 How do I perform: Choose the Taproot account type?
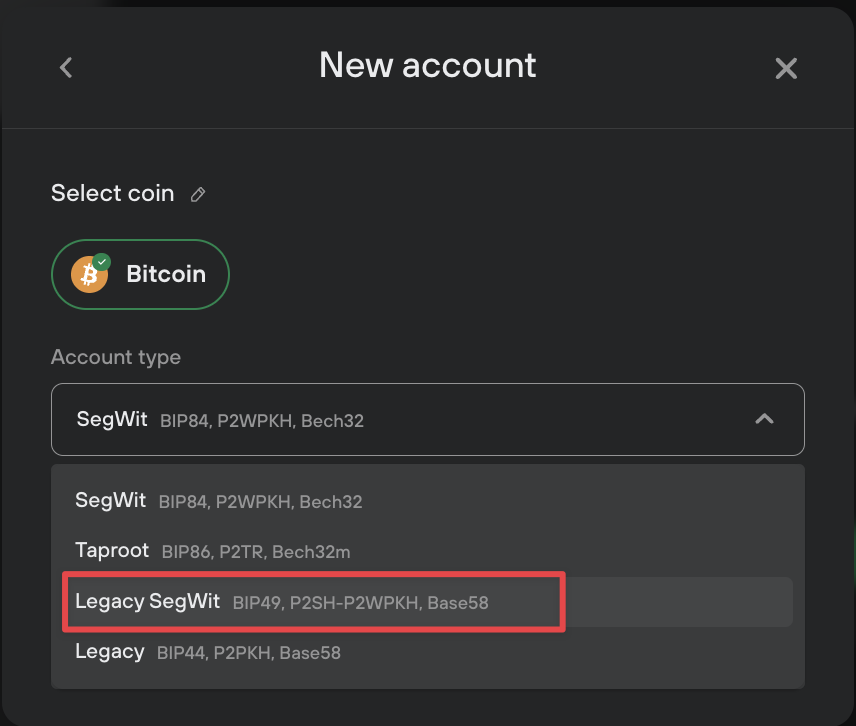click(x=427, y=551)
